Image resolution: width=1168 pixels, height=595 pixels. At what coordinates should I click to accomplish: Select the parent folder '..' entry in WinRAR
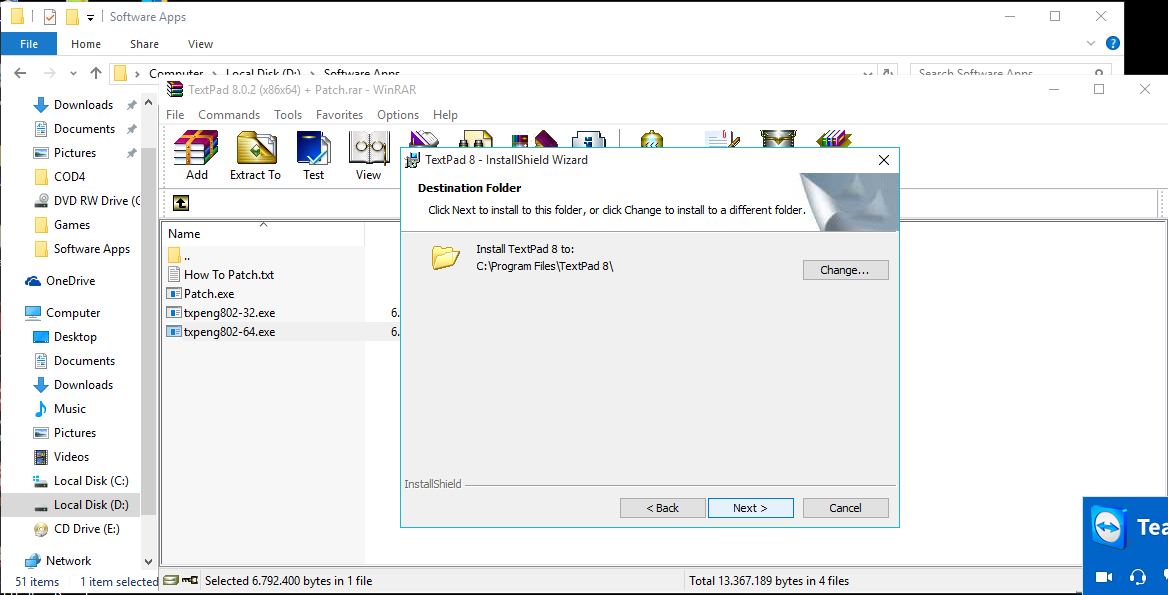178,255
